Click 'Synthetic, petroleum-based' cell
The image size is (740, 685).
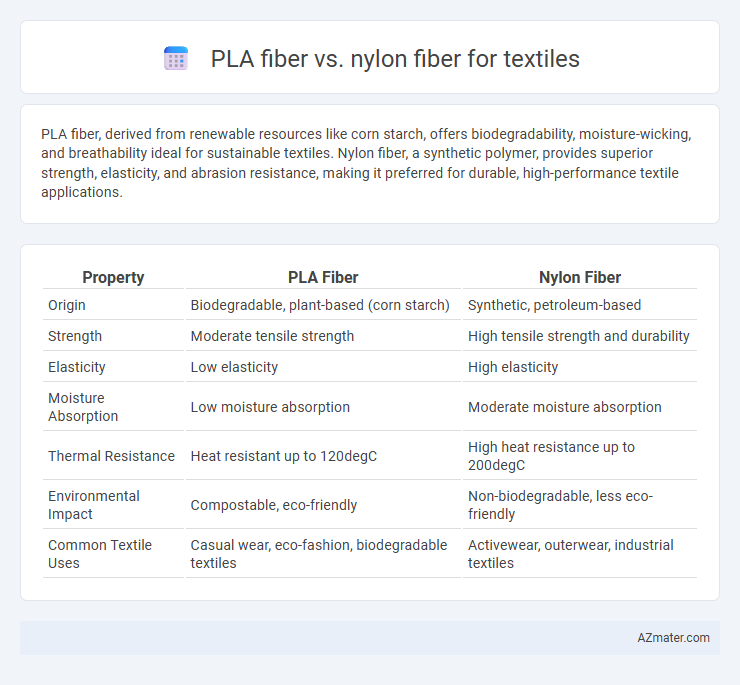click(555, 305)
